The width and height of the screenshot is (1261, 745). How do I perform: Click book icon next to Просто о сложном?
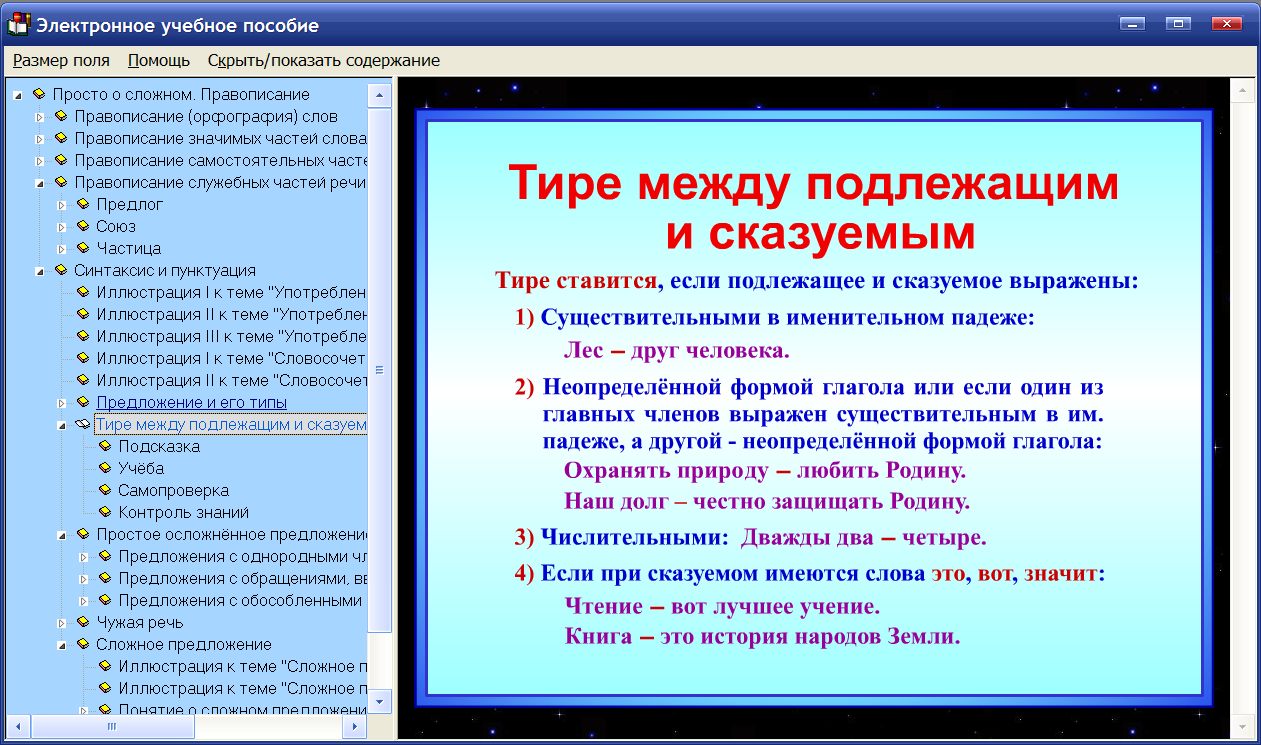point(39,94)
